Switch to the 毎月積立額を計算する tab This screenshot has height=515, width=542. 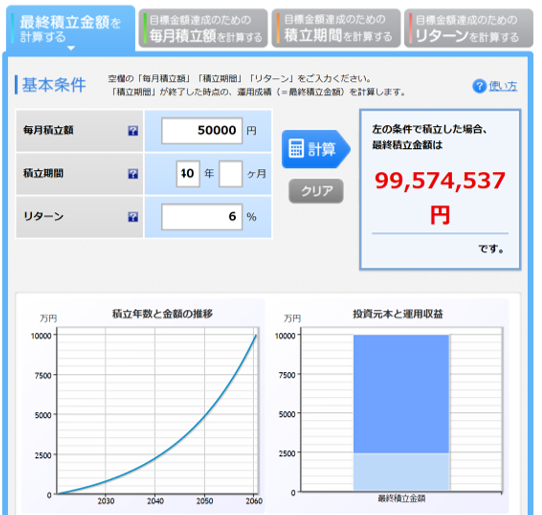point(203,28)
